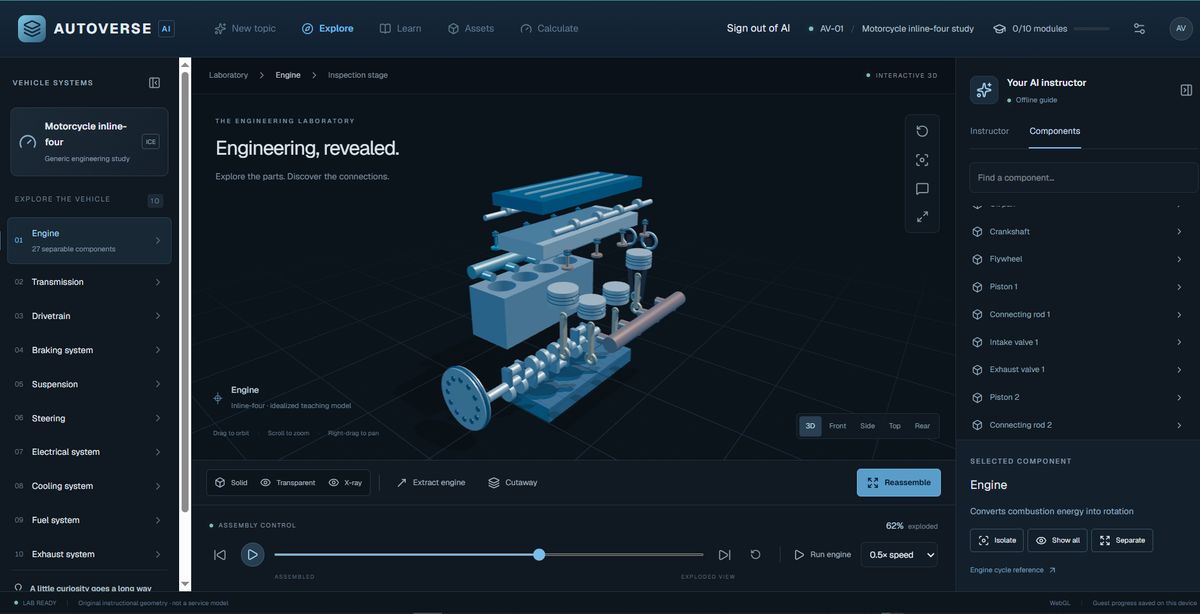The width and height of the screenshot is (1200, 614).
Task: Select the Front camera view
Action: tap(838, 426)
